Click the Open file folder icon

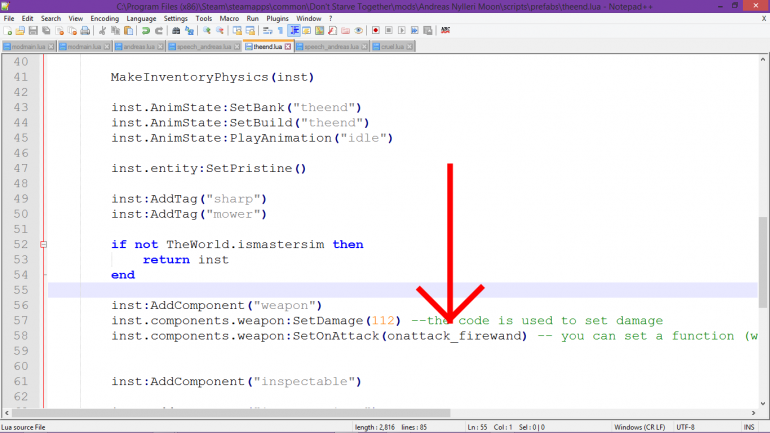pyautogui.click(x=20, y=31)
